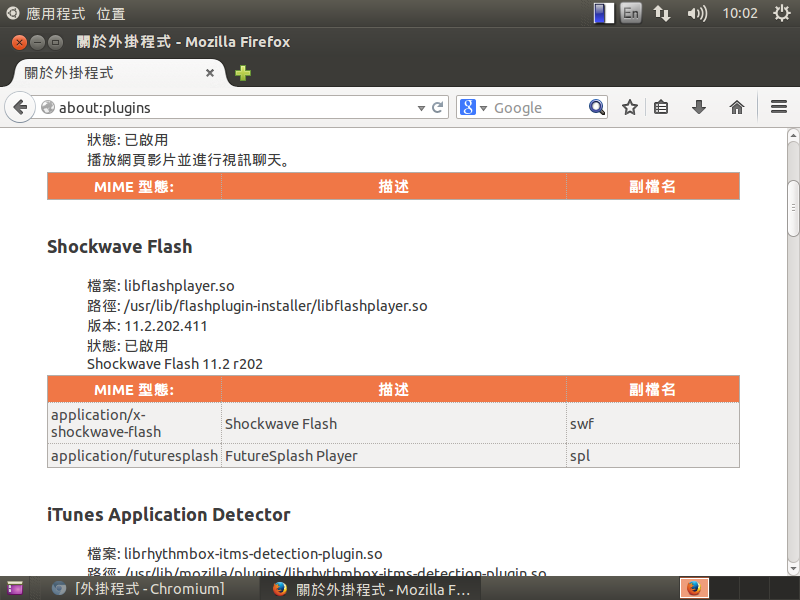Open the Firefox hamburger menu
800x600 pixels.
(x=779, y=108)
